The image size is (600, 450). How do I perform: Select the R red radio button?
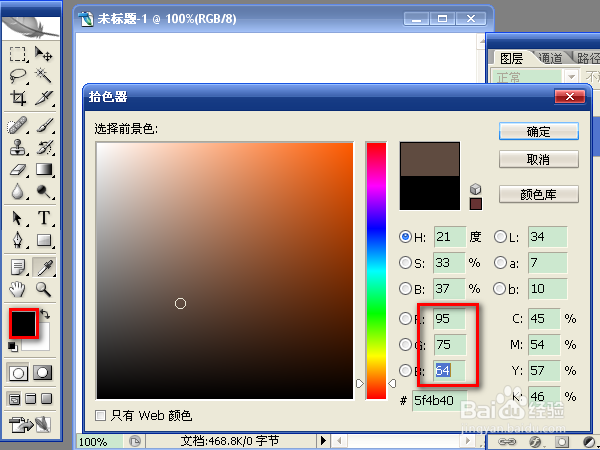pyautogui.click(x=405, y=318)
